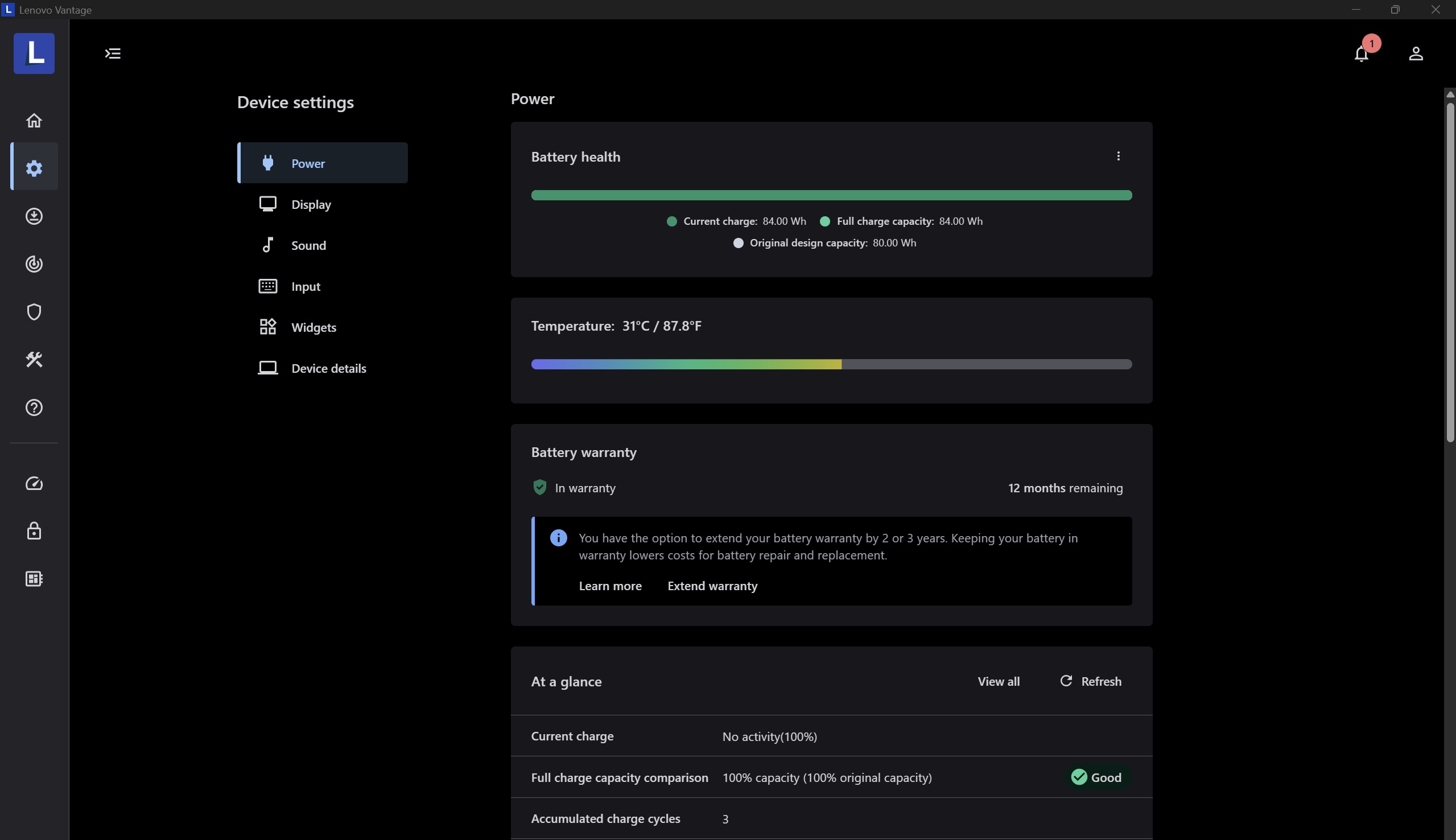
Task: Expand the sidebar navigation menu
Action: click(113, 53)
